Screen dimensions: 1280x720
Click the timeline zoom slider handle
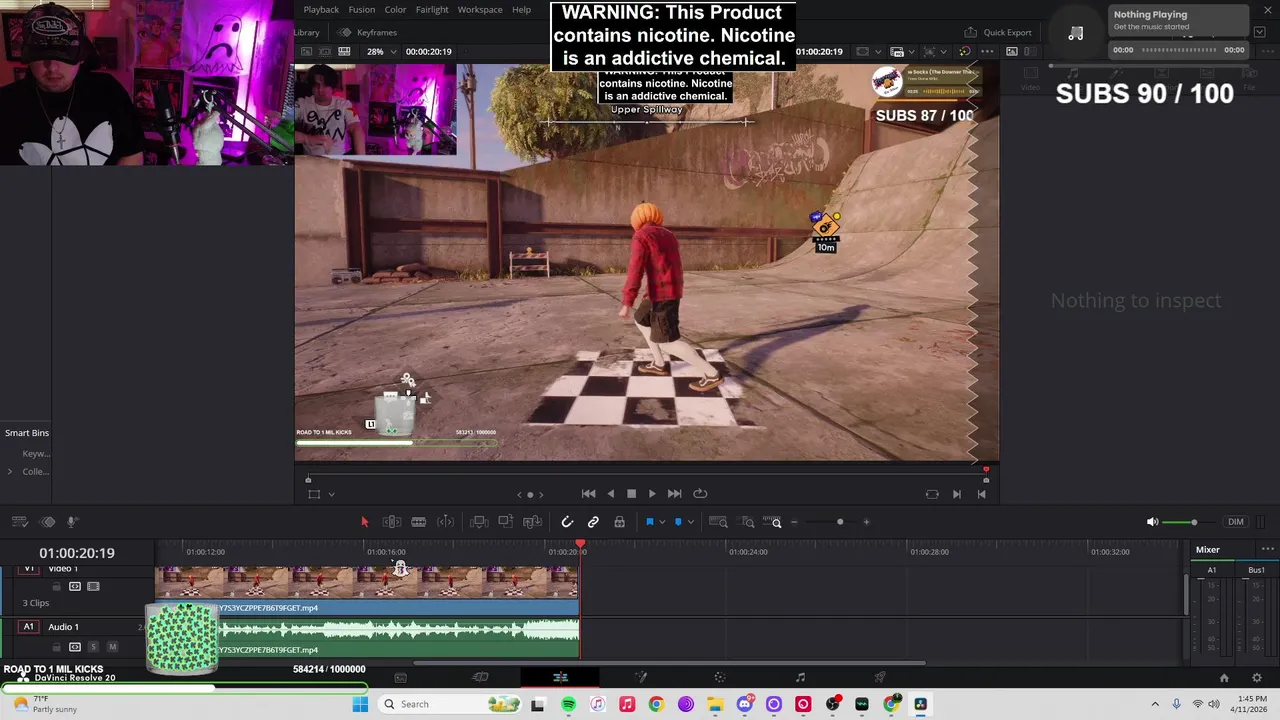[840, 522]
